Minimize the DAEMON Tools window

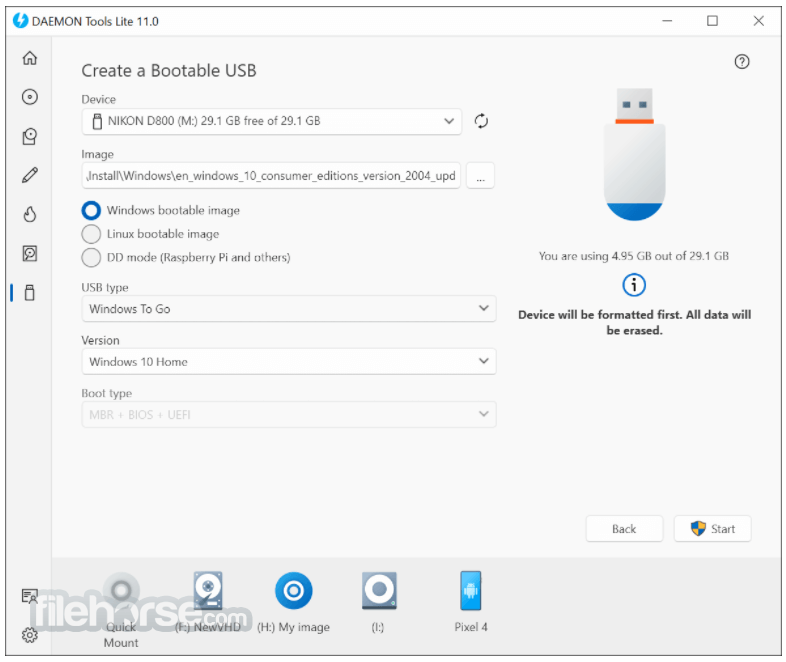tap(667, 21)
